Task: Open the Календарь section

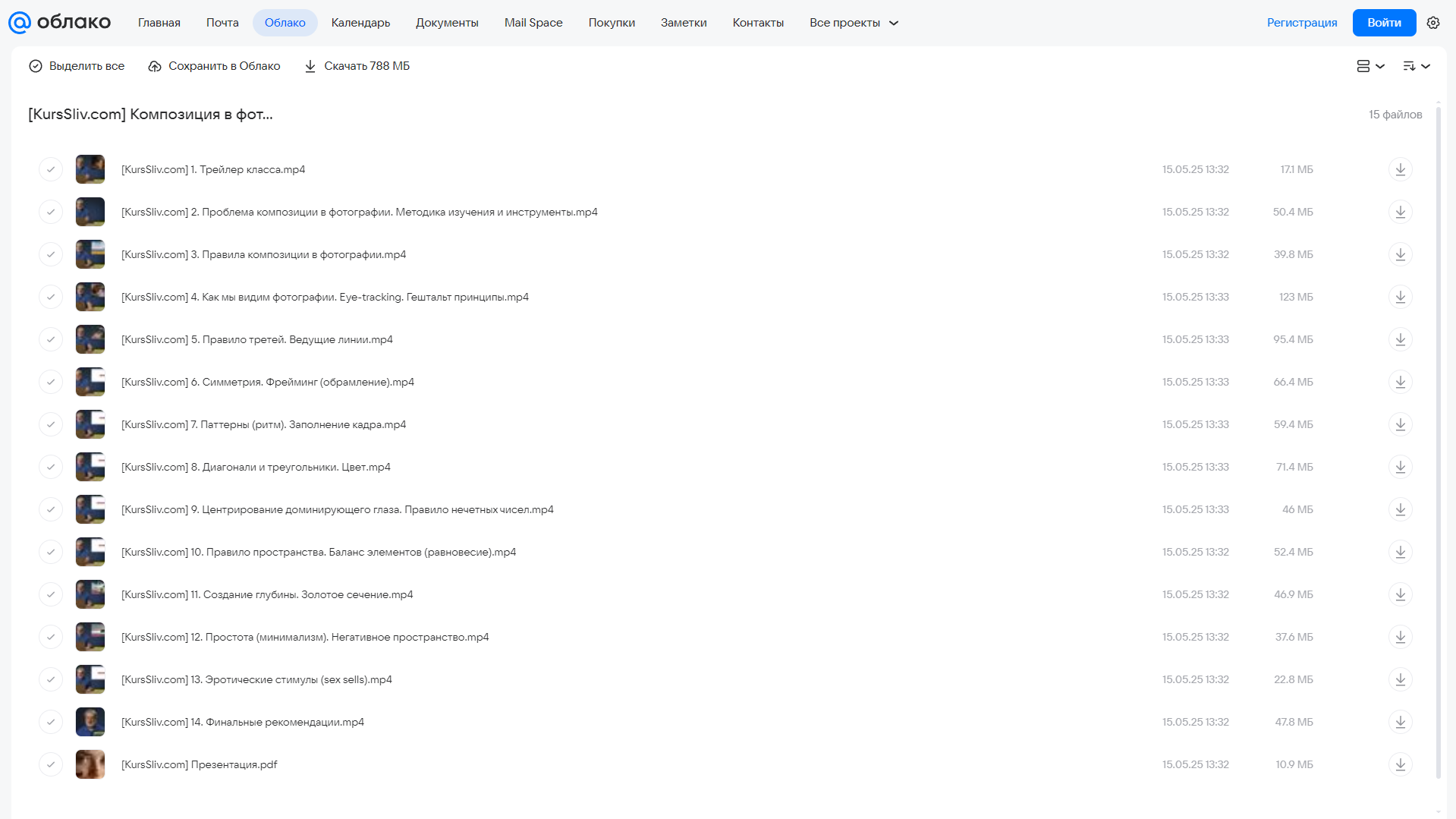Action: coord(360,23)
